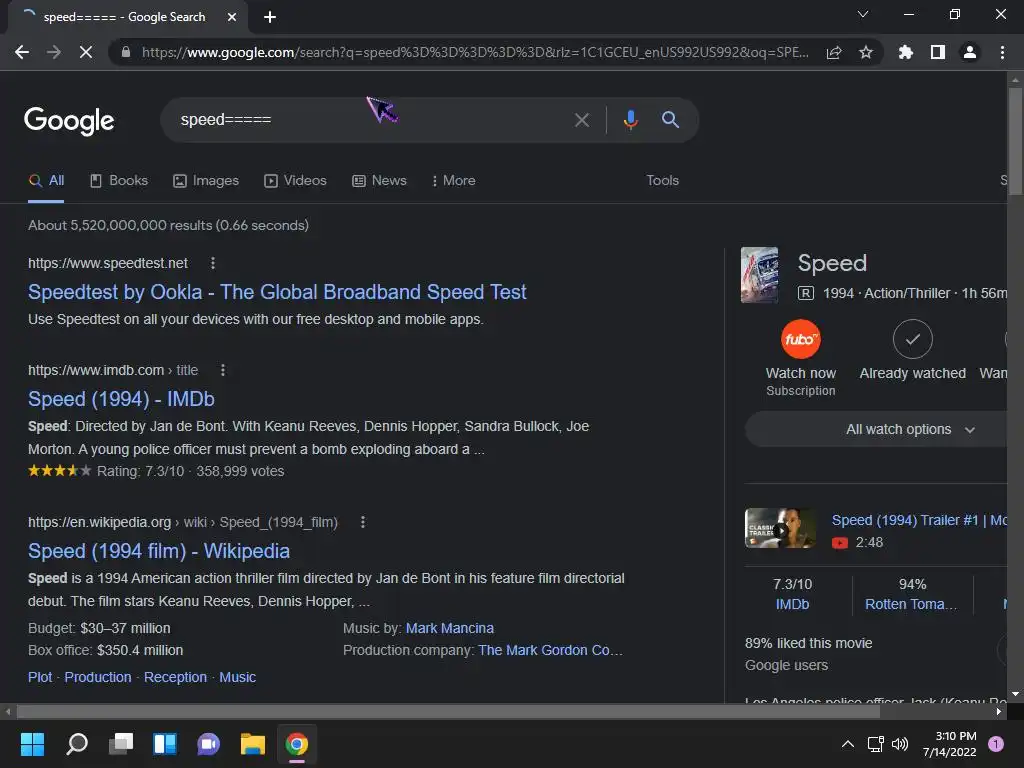This screenshot has width=1024, height=768.
Task: Open the Speed (1994) - IMDb link
Action: point(121,399)
